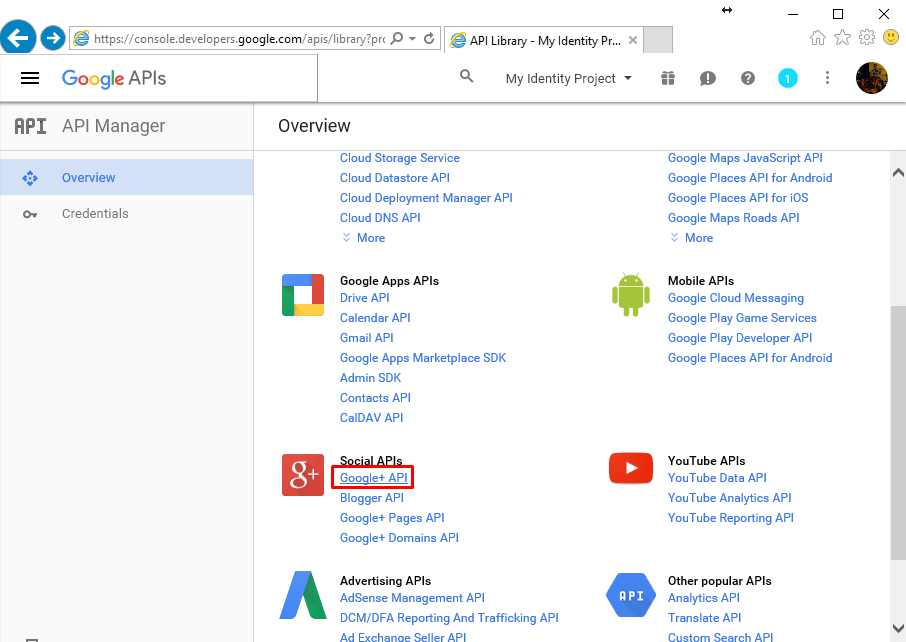Open the hamburger navigation menu
The image size is (906, 642).
point(30,78)
